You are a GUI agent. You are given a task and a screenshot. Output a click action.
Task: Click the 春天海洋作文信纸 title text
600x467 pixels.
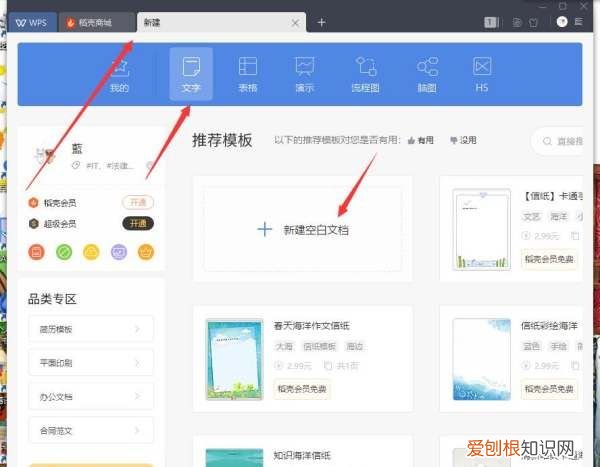pos(311,326)
